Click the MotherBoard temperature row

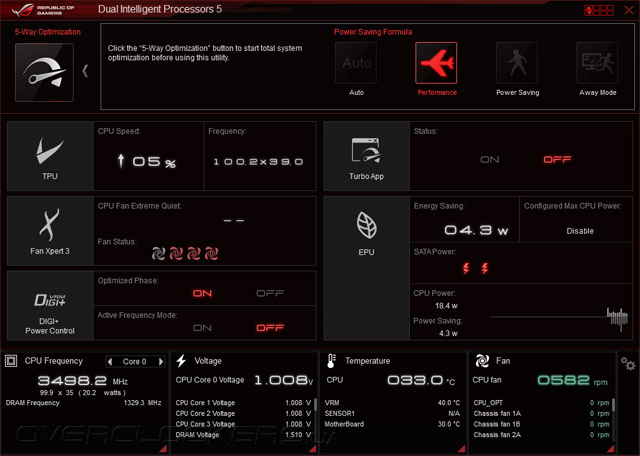pos(392,425)
